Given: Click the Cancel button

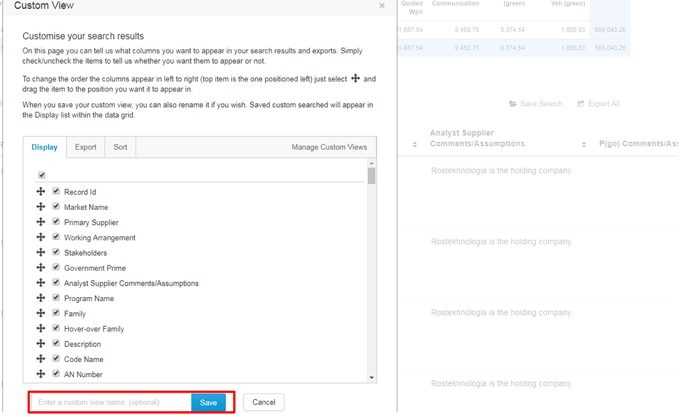Looking at the screenshot, I should (x=263, y=402).
